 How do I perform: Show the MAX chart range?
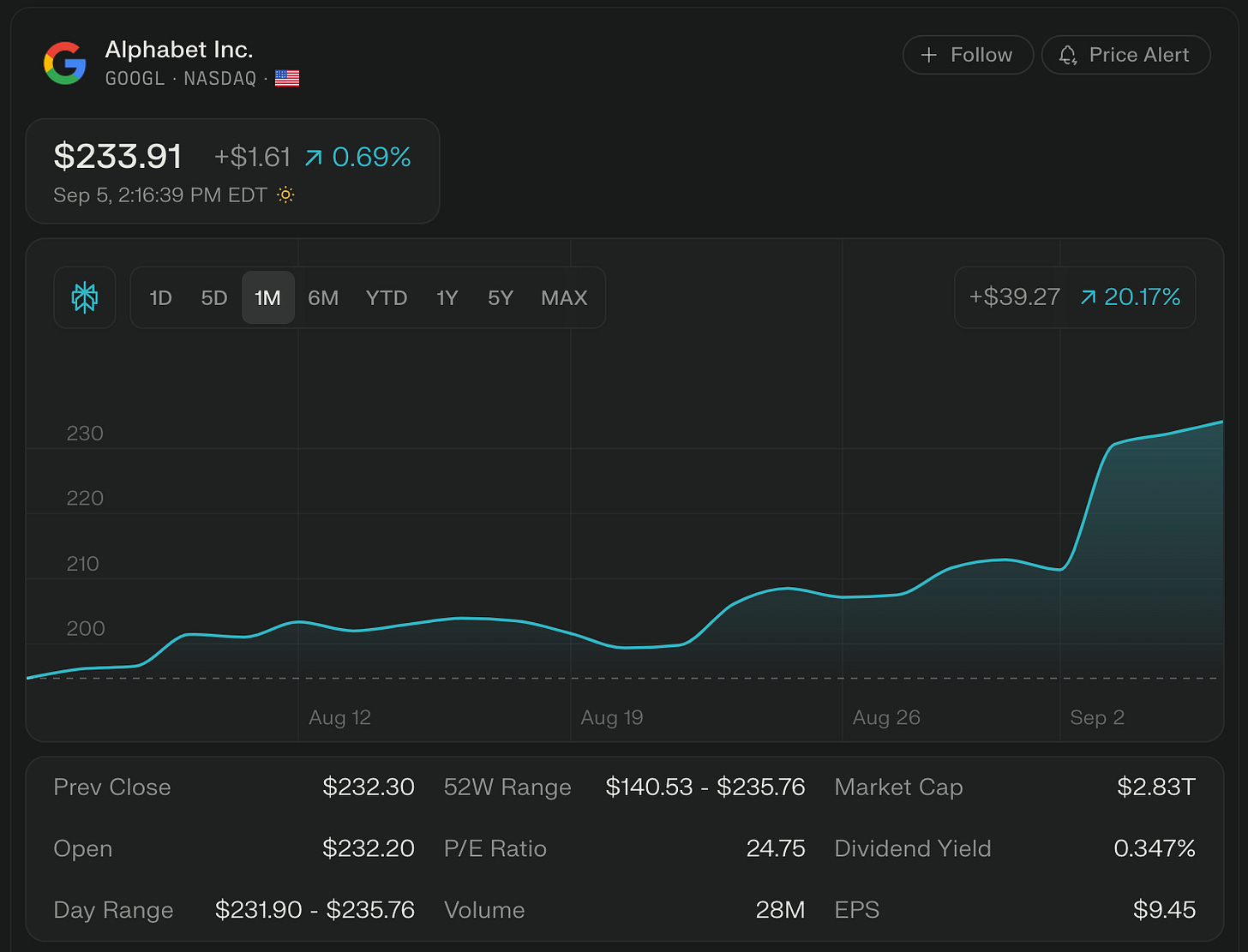tap(564, 297)
